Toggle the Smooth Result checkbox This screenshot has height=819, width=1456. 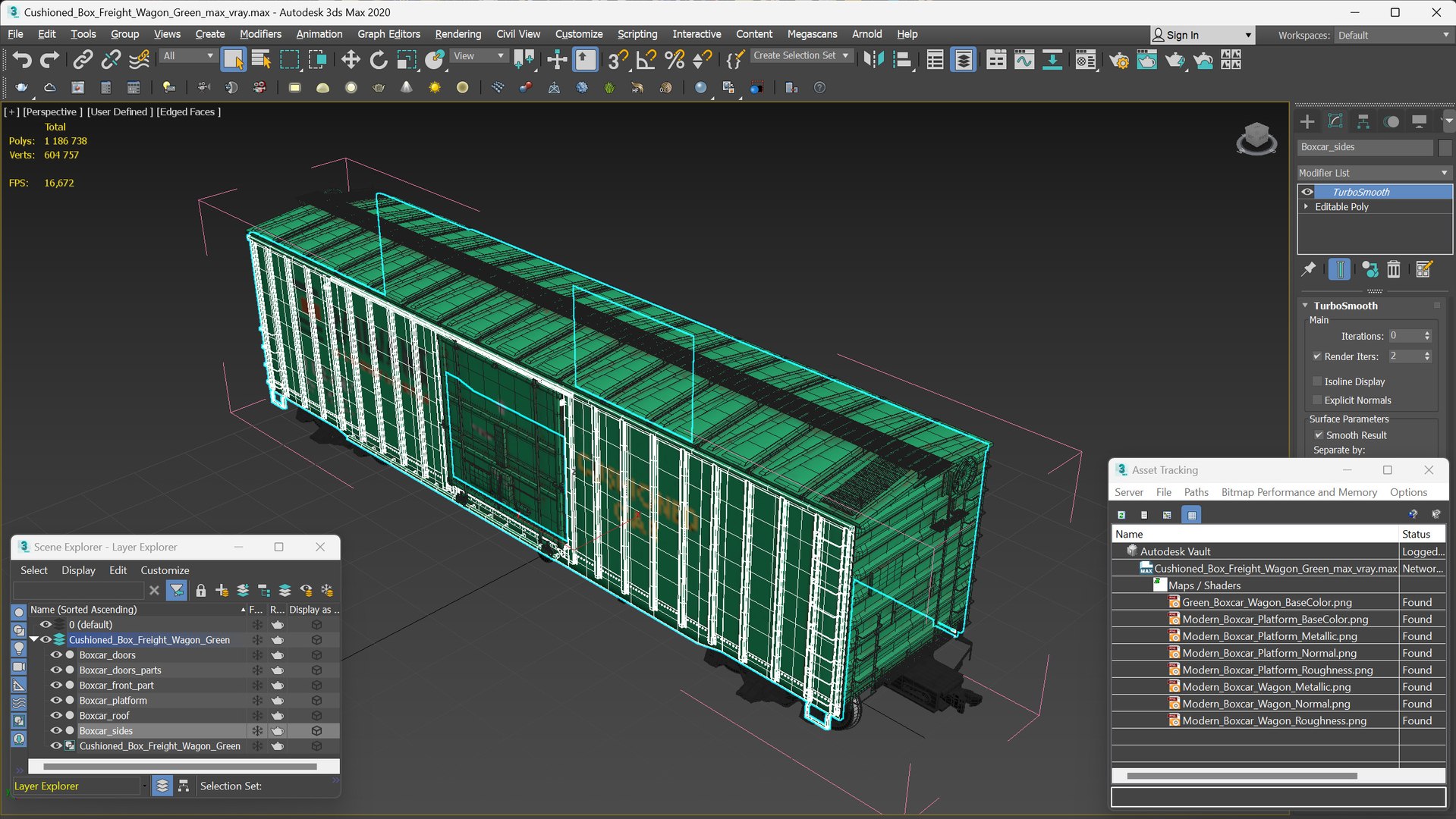point(1319,435)
